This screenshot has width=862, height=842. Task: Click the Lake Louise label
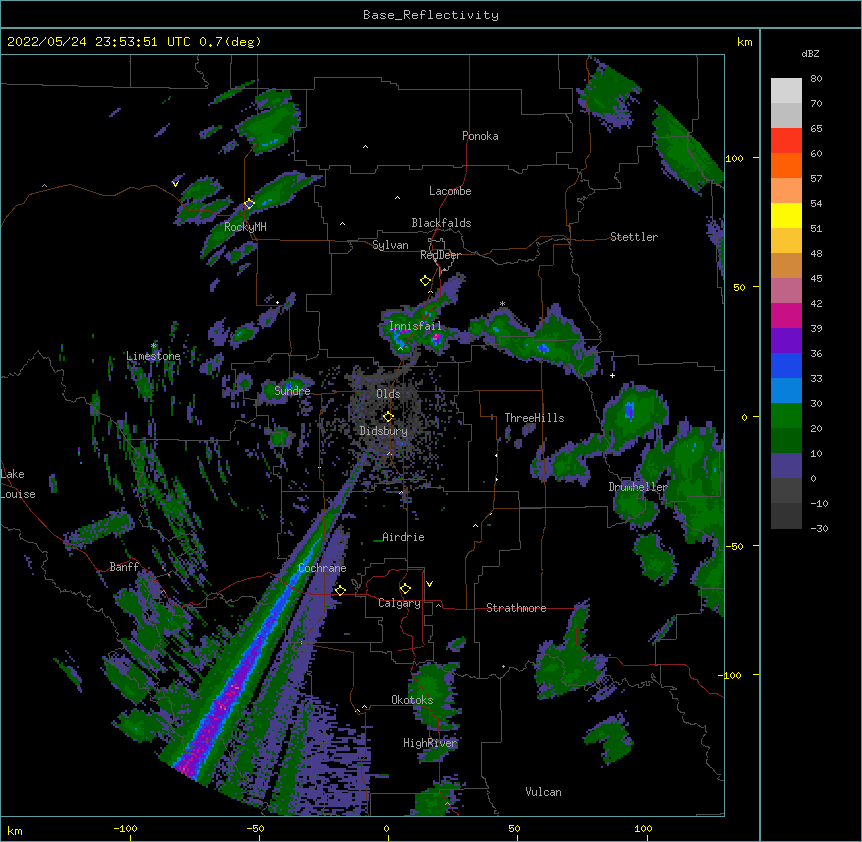(x=17, y=484)
